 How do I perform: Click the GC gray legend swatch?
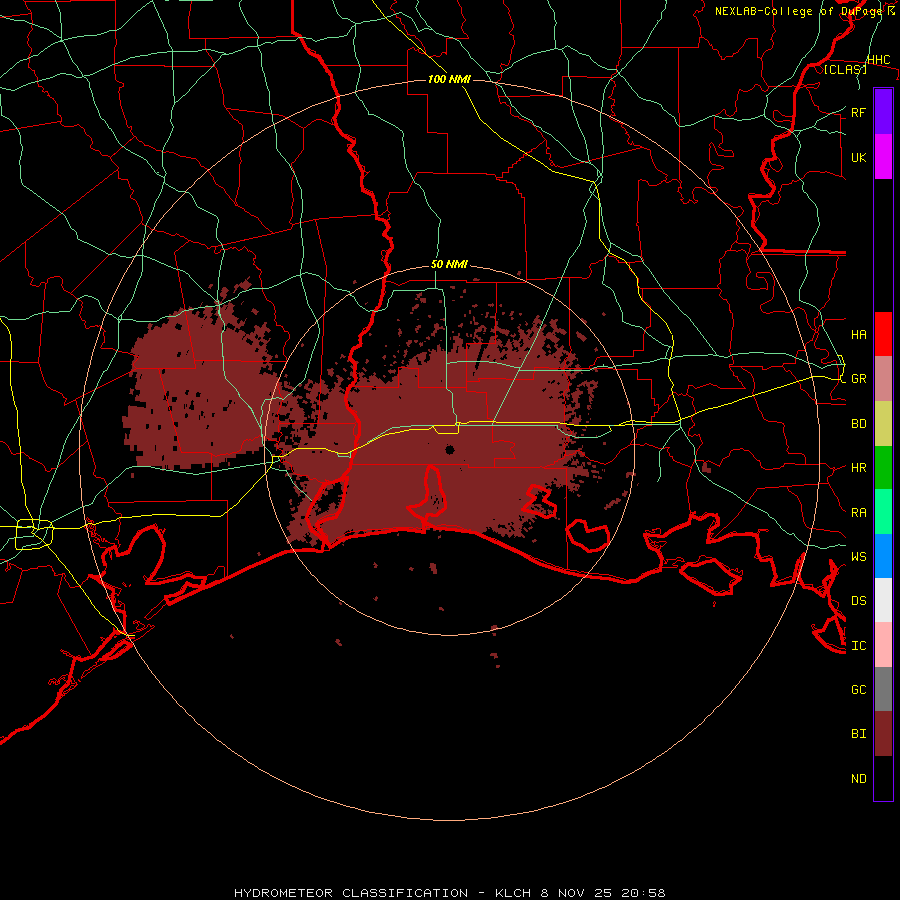883,689
